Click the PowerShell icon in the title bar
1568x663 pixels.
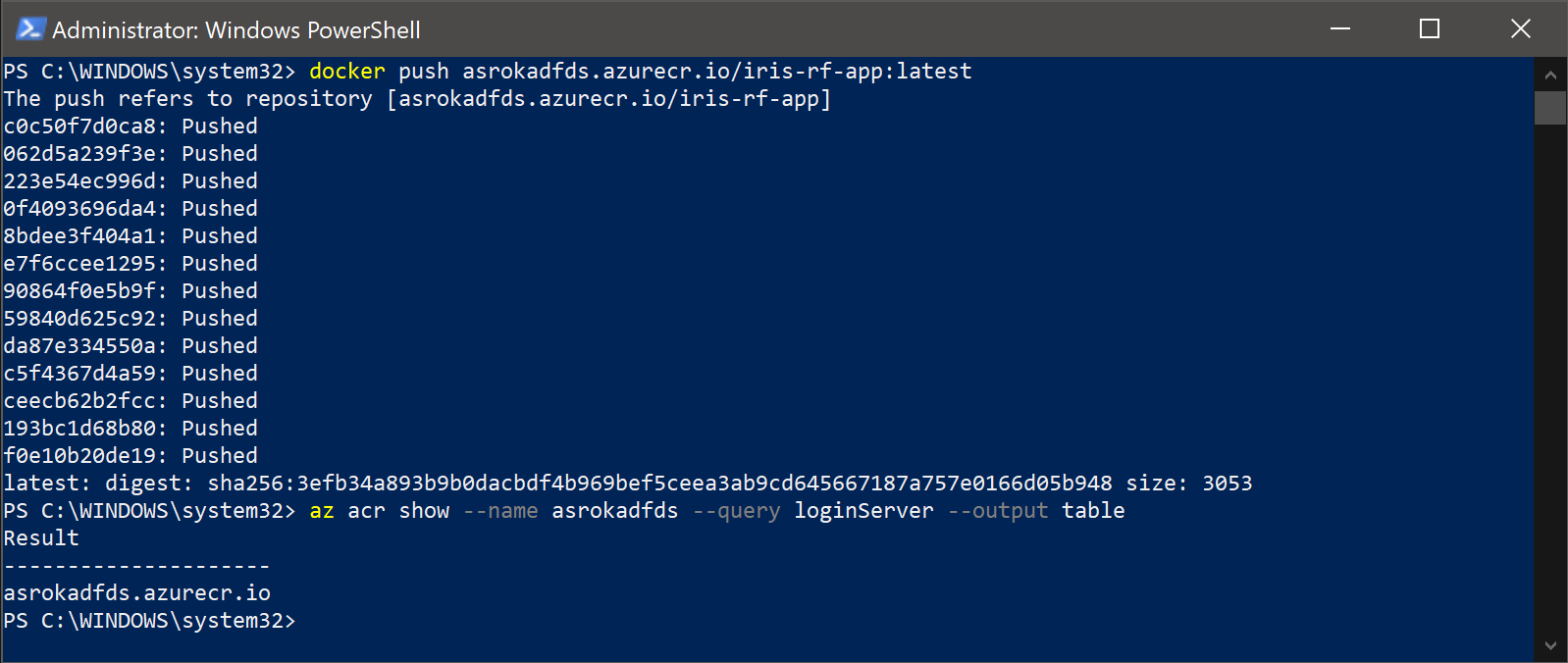[30, 29]
